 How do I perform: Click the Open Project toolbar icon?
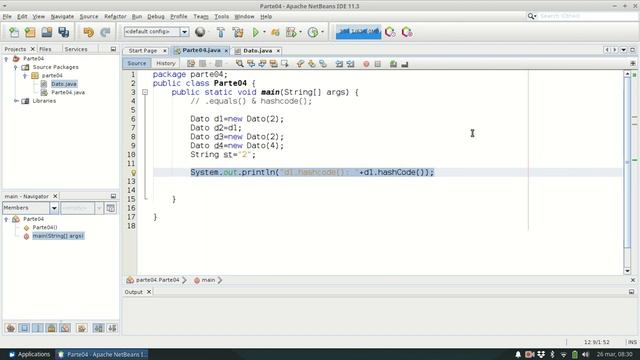[47, 32]
